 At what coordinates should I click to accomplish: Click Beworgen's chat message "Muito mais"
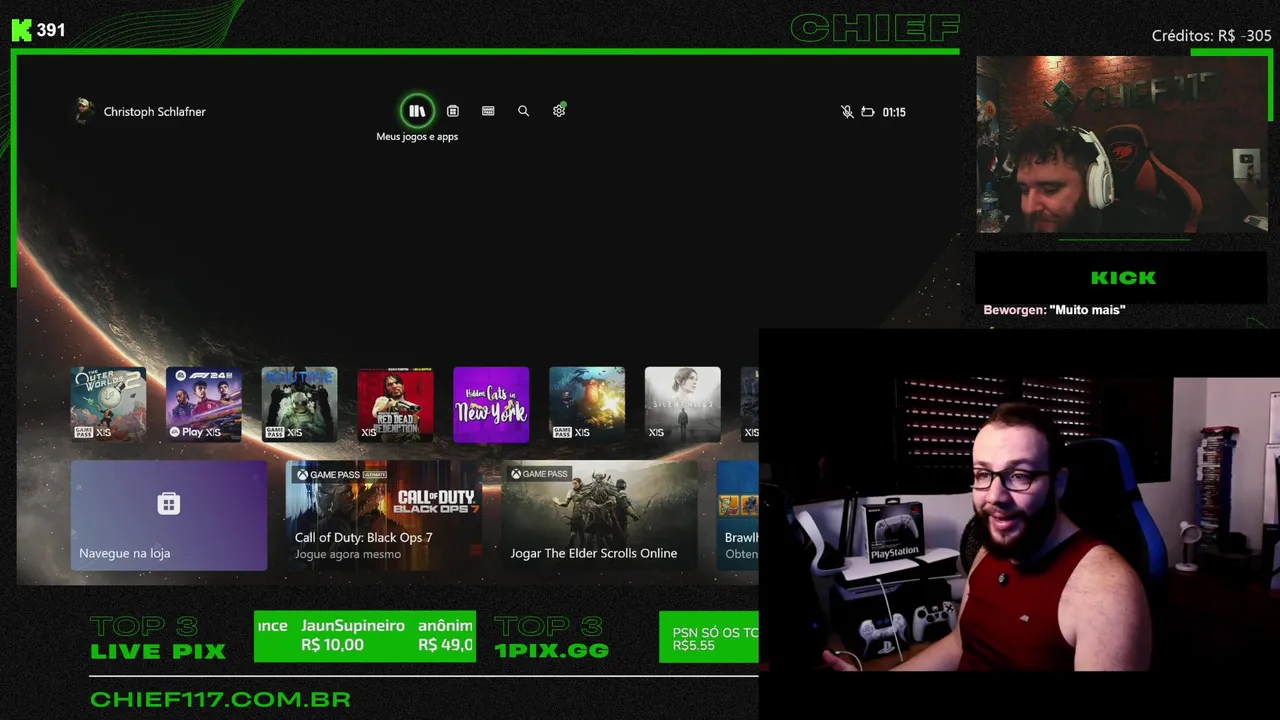click(x=1054, y=310)
